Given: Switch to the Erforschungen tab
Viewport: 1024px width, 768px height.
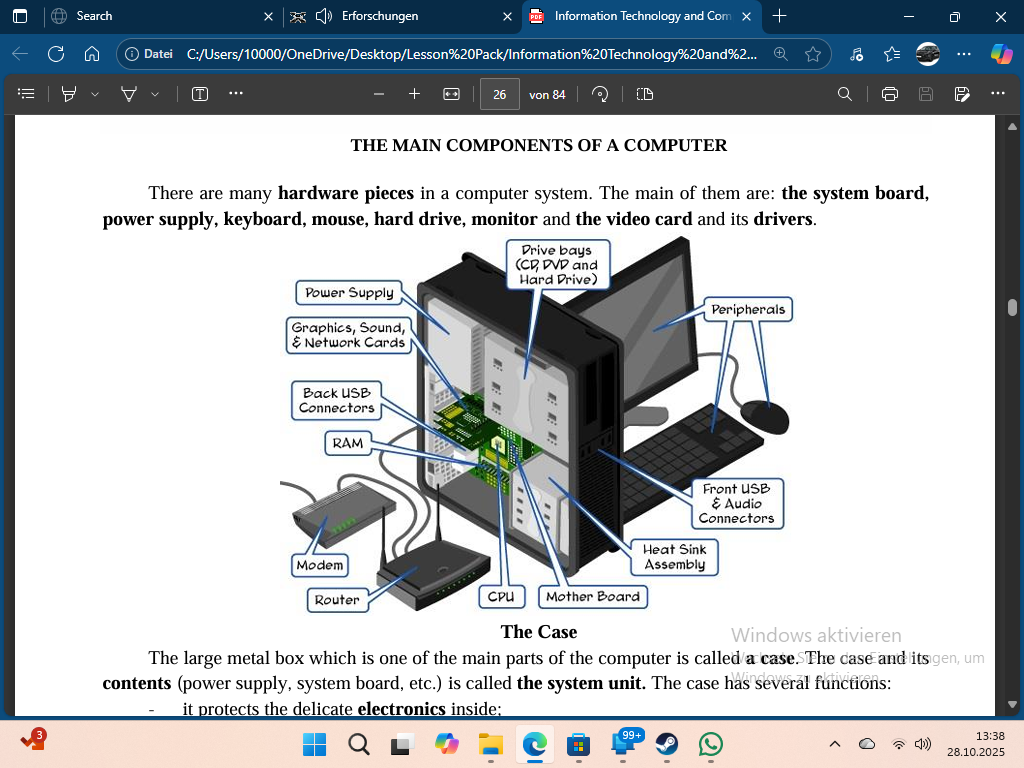Looking at the screenshot, I should (380, 16).
